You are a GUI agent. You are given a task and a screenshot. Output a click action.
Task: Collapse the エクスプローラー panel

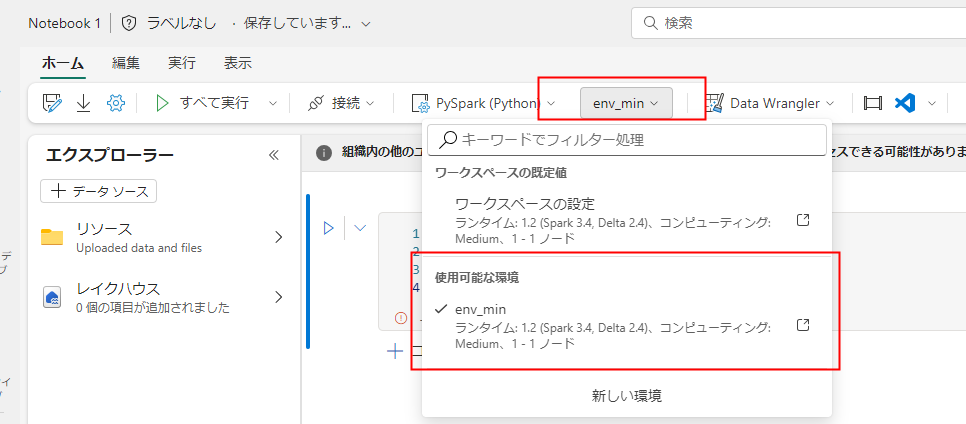(274, 155)
